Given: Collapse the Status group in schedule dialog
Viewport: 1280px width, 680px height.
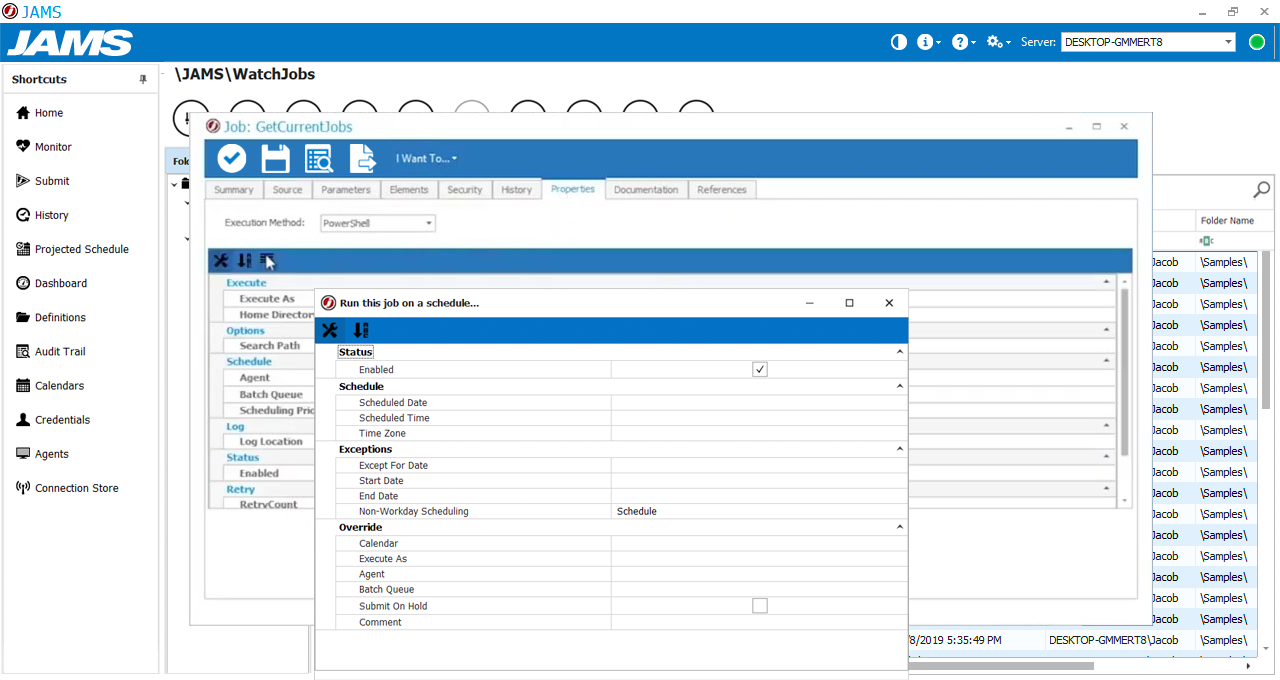Looking at the screenshot, I should 899,352.
